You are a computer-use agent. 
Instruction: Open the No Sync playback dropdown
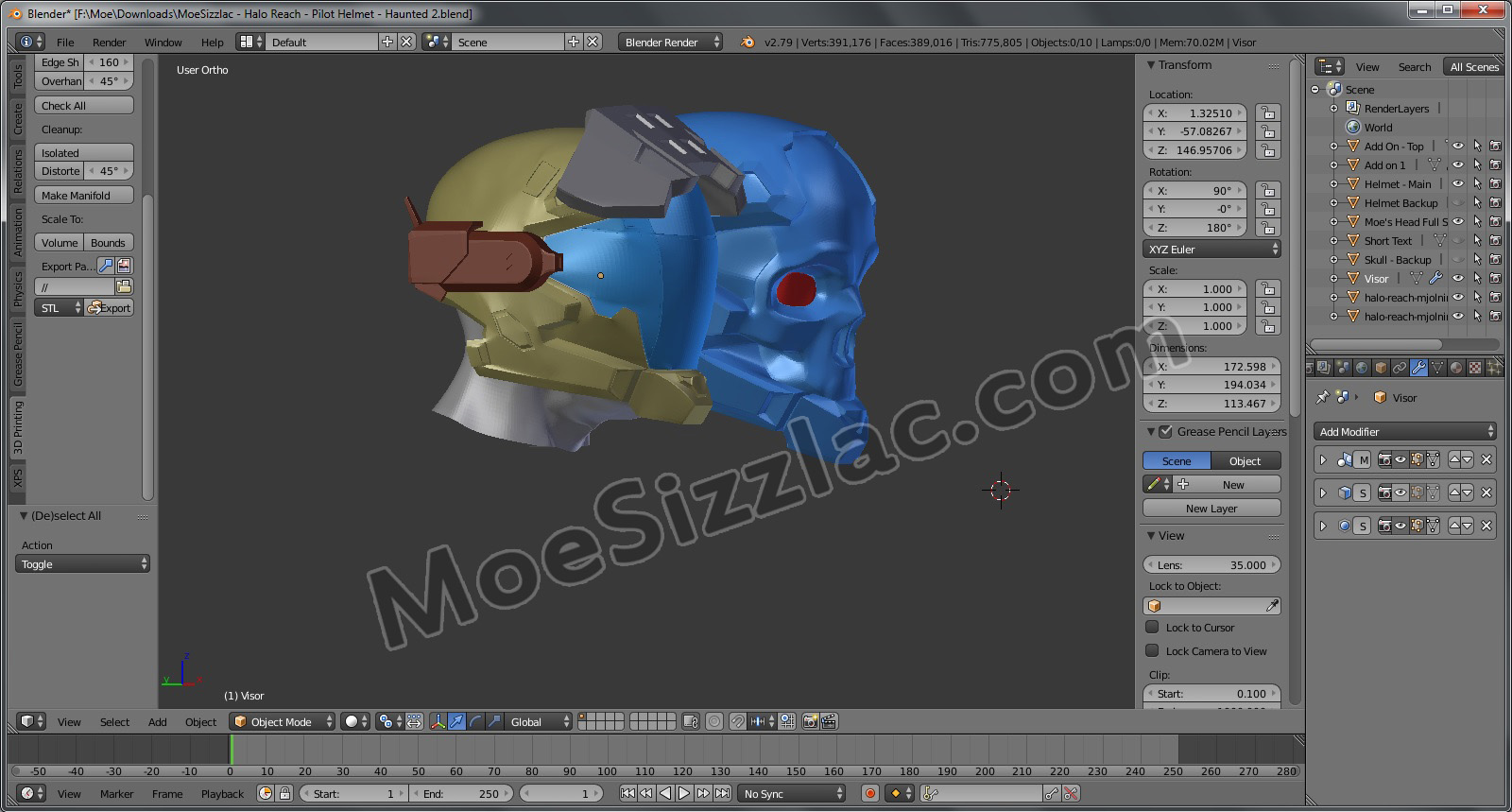click(x=792, y=794)
